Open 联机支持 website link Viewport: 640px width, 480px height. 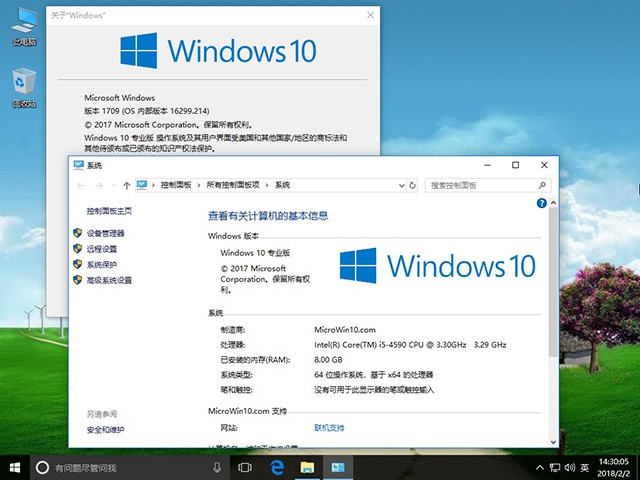click(329, 428)
